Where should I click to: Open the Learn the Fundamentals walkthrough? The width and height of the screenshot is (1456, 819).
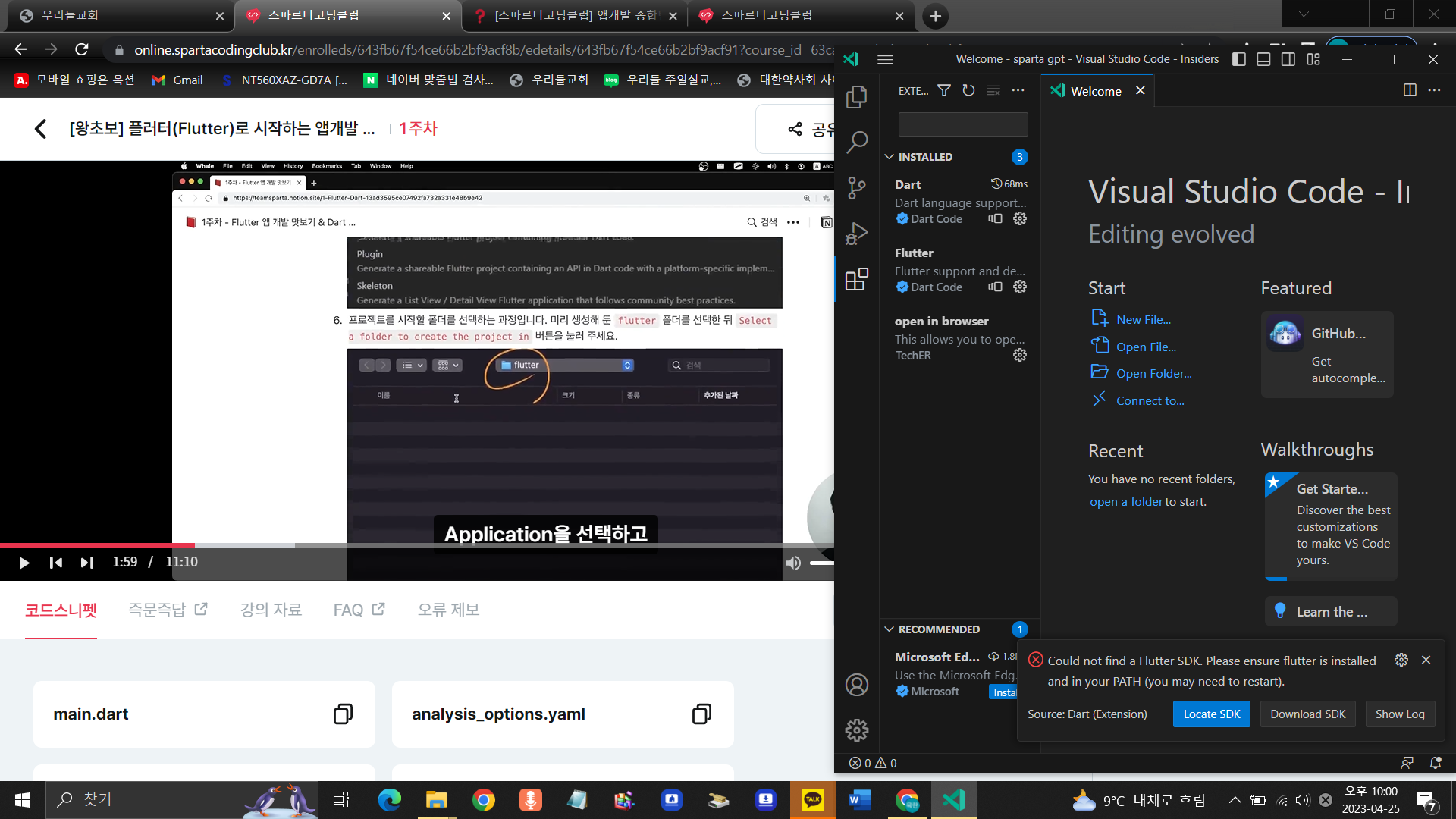point(1331,611)
